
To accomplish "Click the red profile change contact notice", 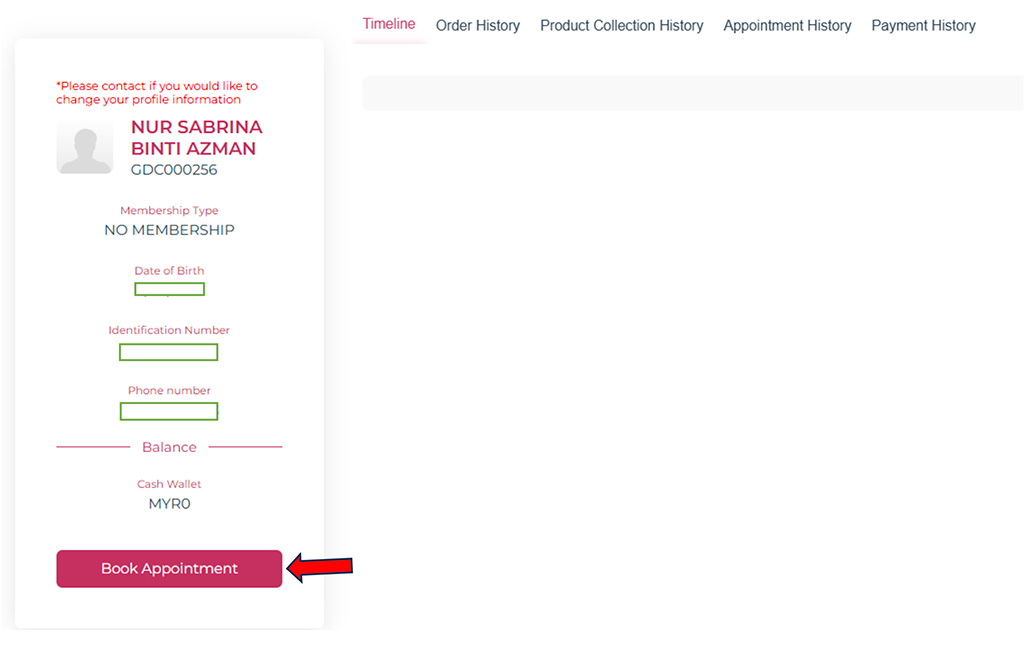I will pos(156,93).
